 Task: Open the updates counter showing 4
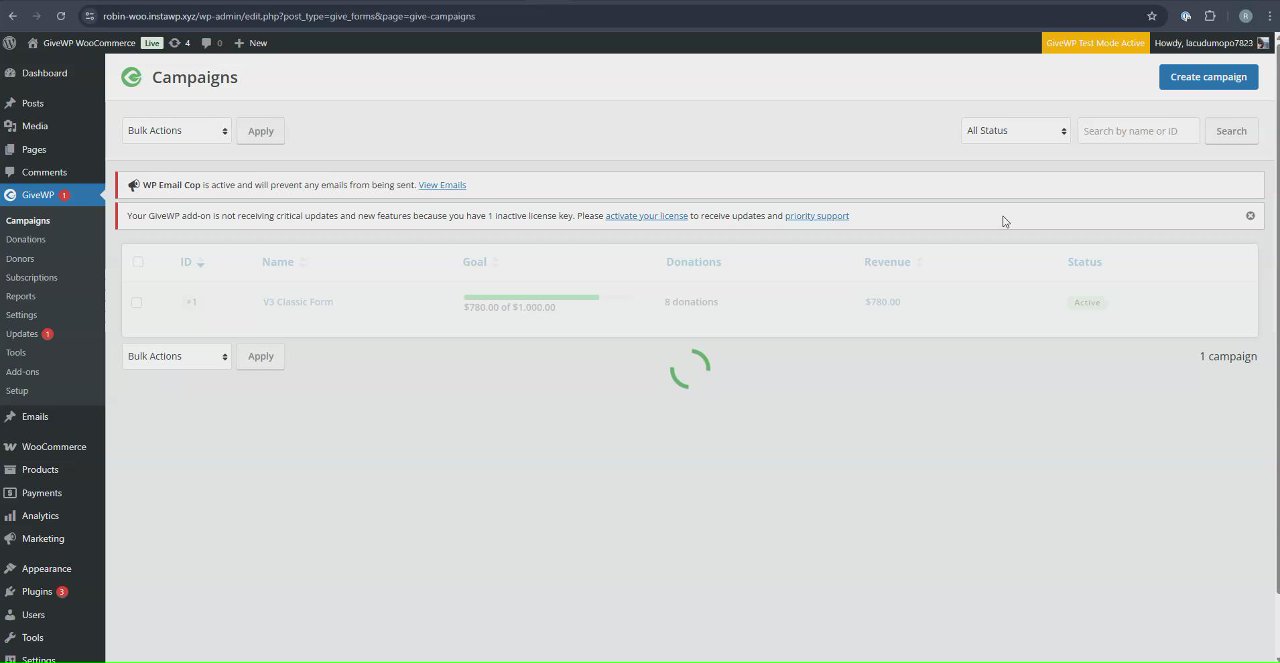[x=180, y=43]
